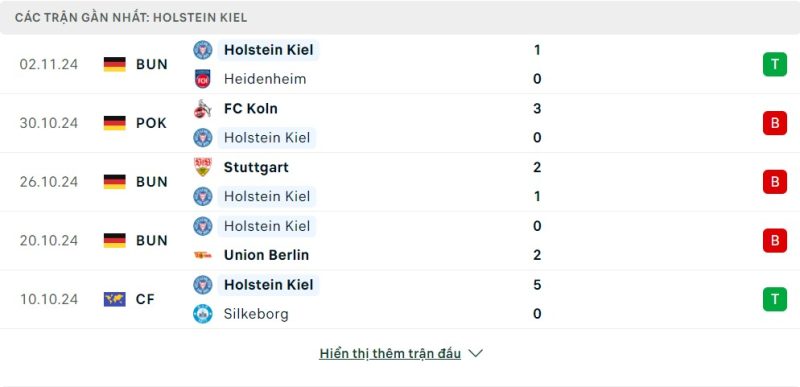This screenshot has width=800, height=387.
Task: Click the Heidenheim club crest
Action: [203, 79]
